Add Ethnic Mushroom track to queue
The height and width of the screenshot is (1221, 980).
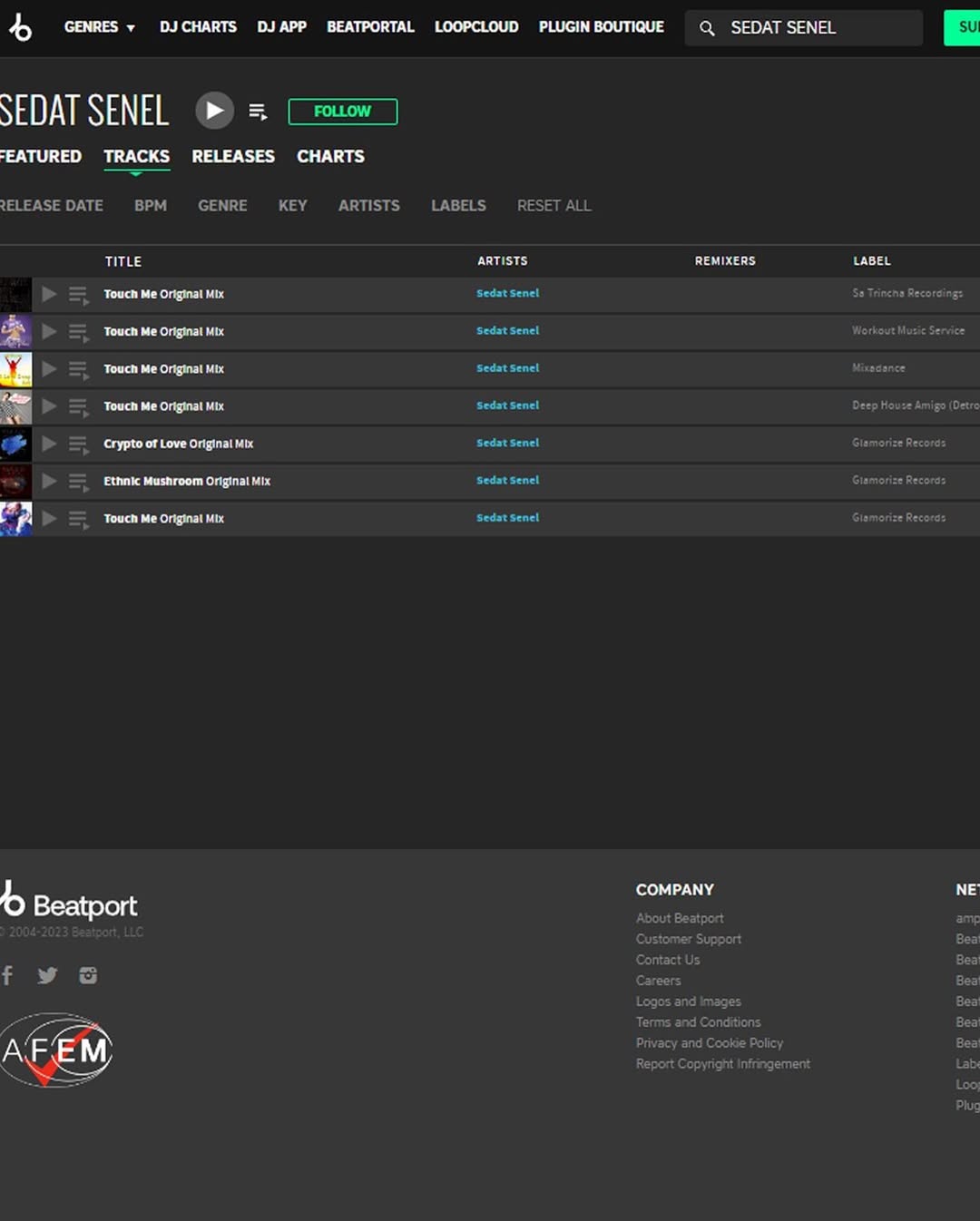tap(79, 482)
